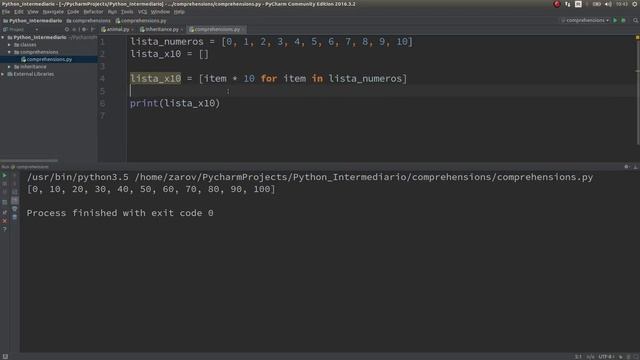Click comprehensions folder breadcrumb in navigation bar
This screenshot has height=360, width=640.
click(x=88, y=20)
